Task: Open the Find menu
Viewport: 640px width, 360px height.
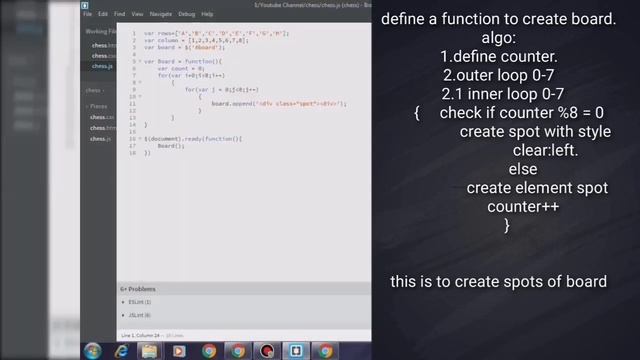Action: pyautogui.click(x=119, y=14)
